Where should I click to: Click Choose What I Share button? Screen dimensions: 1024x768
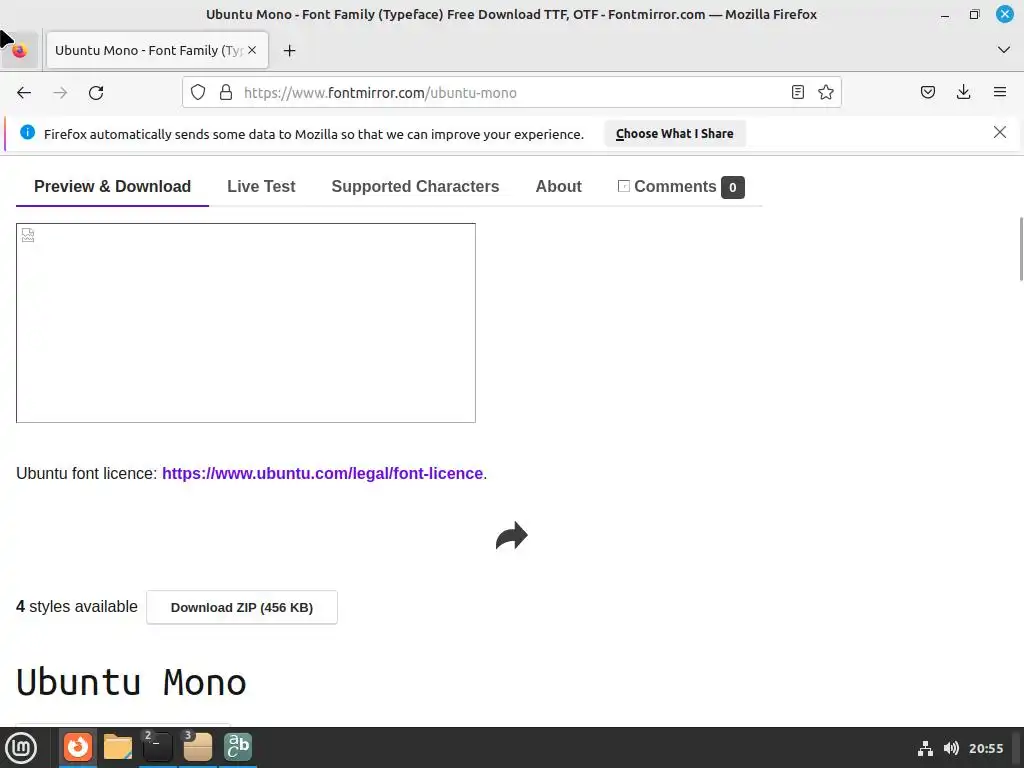click(675, 134)
